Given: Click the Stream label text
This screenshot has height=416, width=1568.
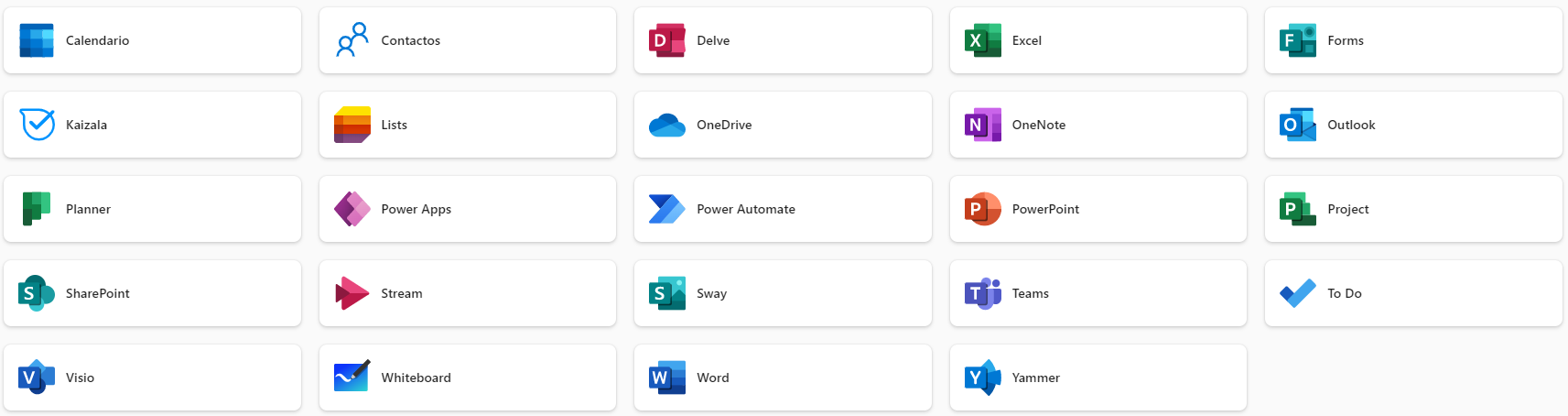Looking at the screenshot, I should pos(402,293).
